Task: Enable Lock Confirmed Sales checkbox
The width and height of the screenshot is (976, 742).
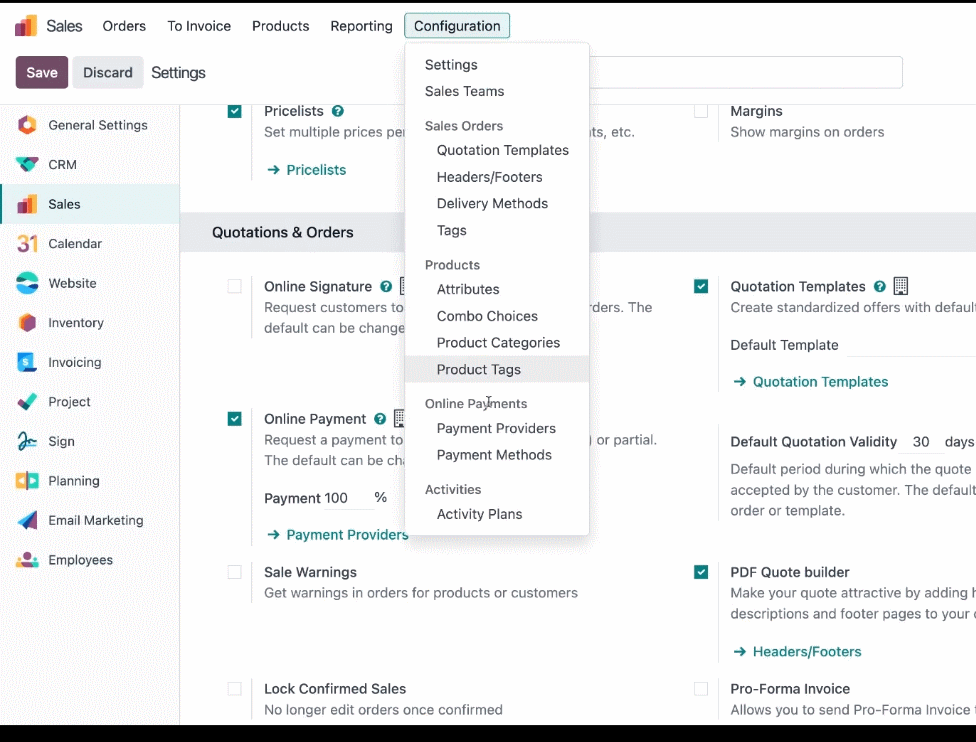Action: (235, 688)
